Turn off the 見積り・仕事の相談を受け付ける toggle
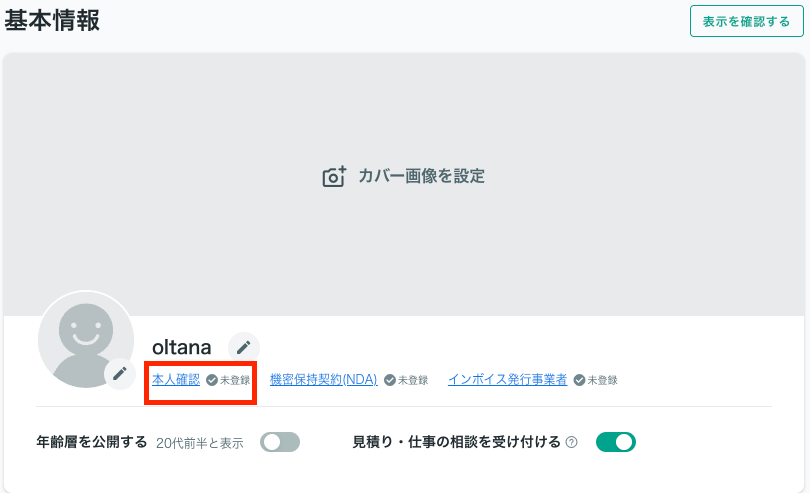810x493 pixels. coord(616,442)
